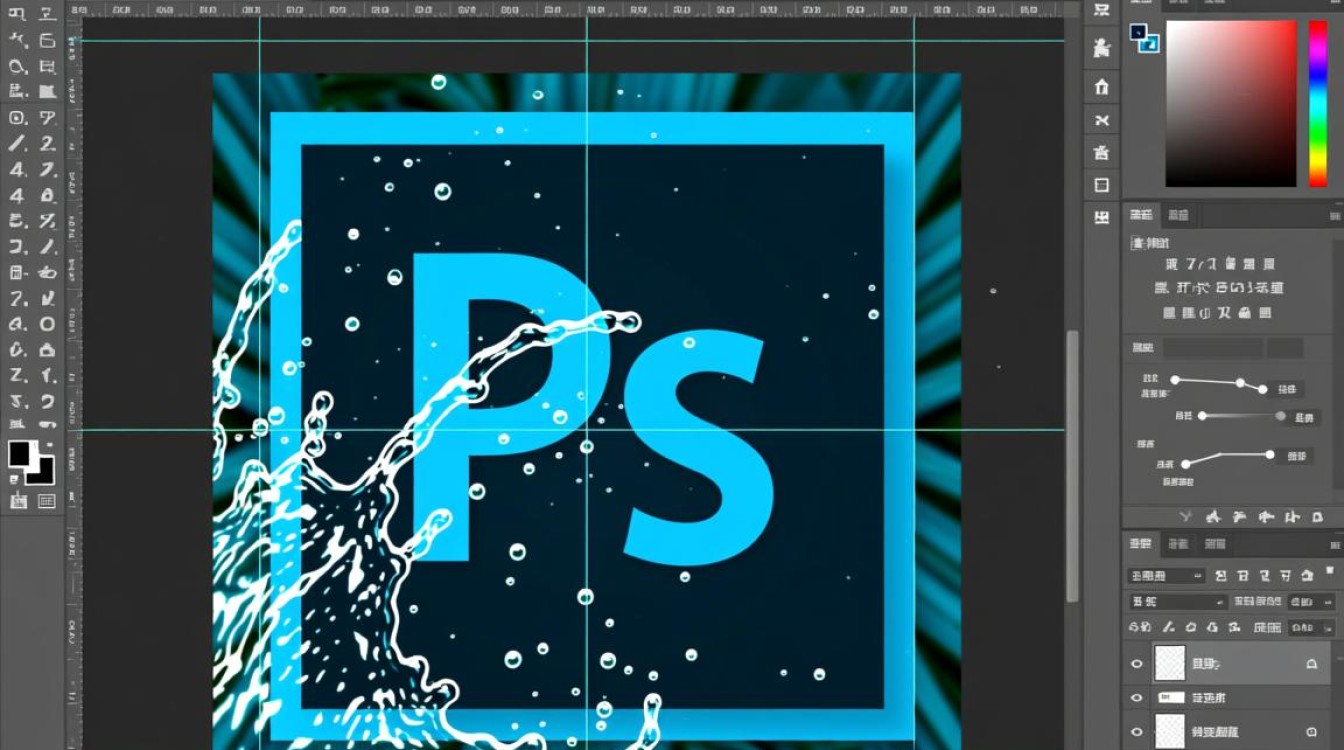This screenshot has height=750, width=1344.
Task: Click the square outline icon in the collapsed panel strip
Action: click(1102, 185)
